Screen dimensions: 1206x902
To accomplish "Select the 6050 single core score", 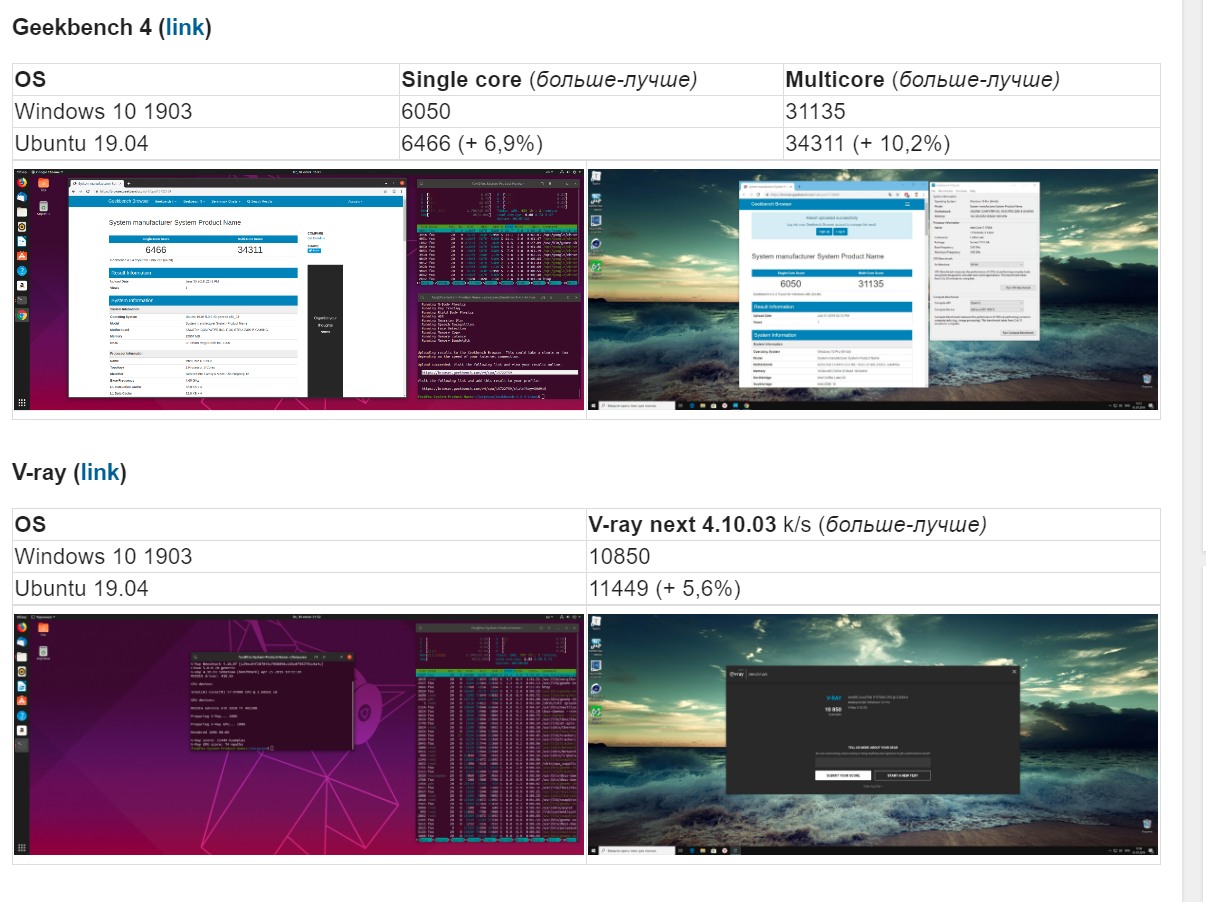I will point(426,112).
